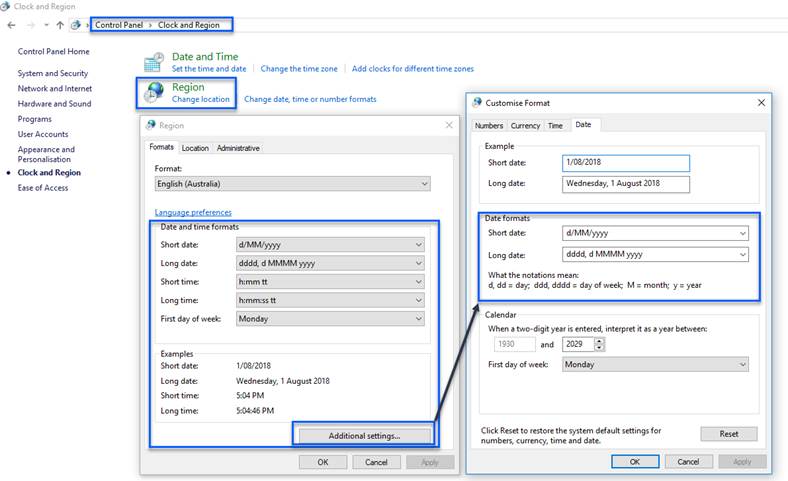Image resolution: width=788 pixels, height=481 pixels.
Task: Open Short date dropdown in the Region dialog
Action: 330,245
